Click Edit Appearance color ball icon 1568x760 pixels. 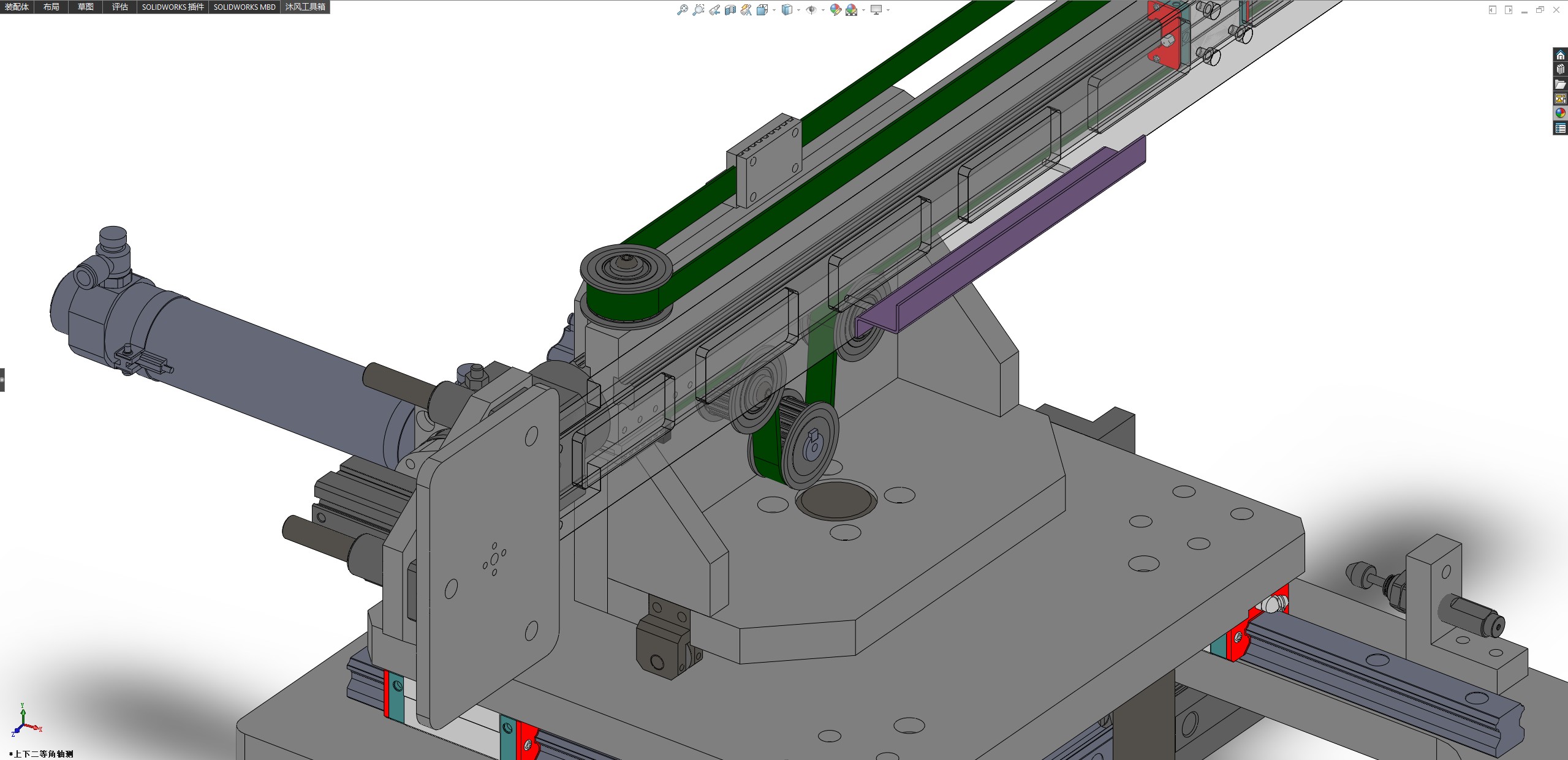click(835, 10)
